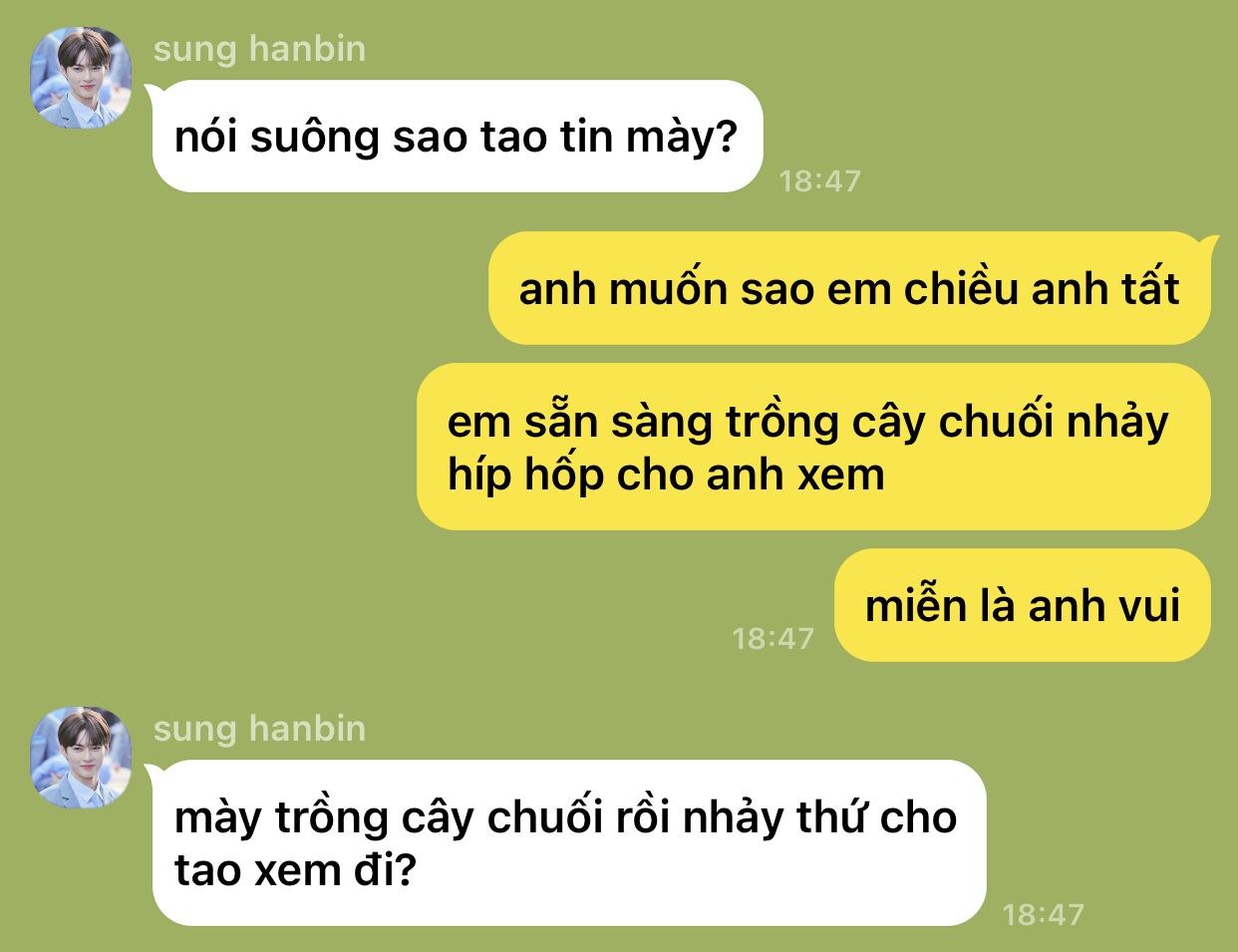Select the yellow message "anh muốn sao em chiều anh tất"

pos(849,289)
